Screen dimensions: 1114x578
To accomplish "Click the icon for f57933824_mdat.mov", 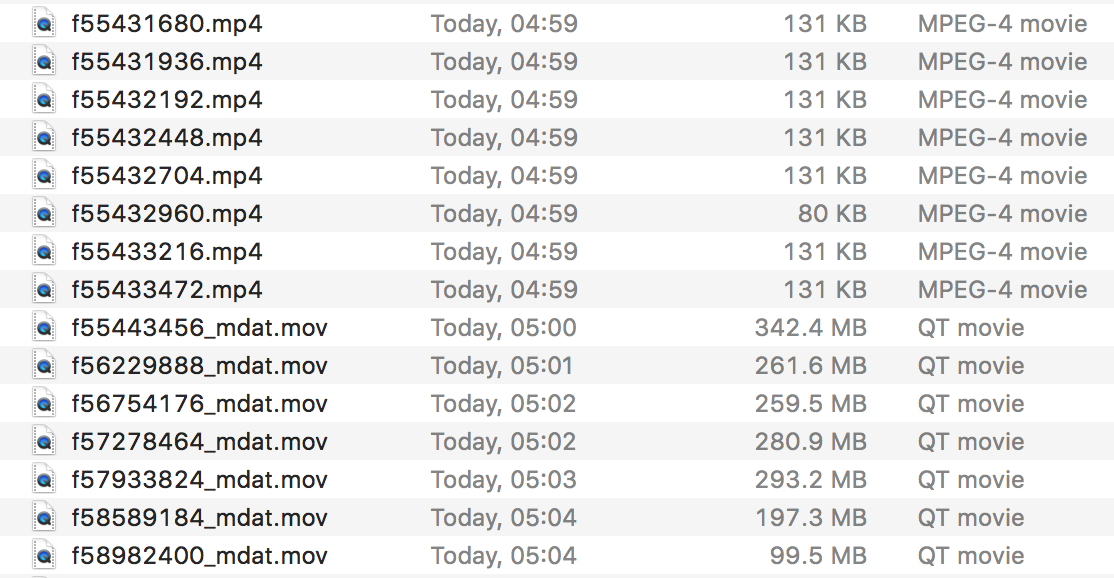I will coord(44,479).
